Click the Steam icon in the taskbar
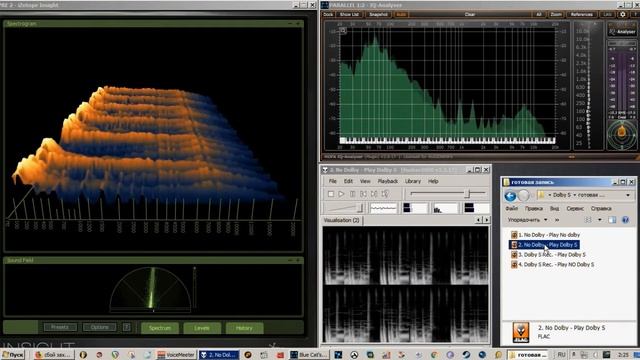The height and width of the screenshot is (360, 640). click(x=467, y=355)
